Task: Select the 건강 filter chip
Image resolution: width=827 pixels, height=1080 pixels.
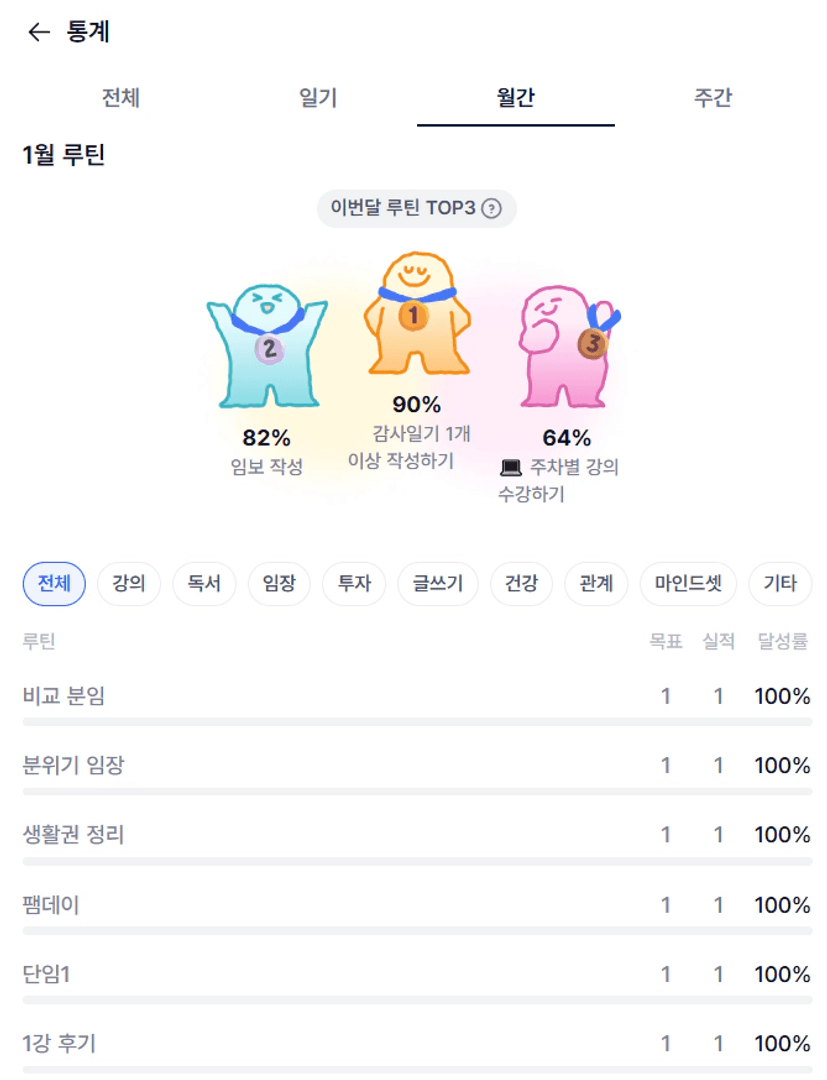Action: [522, 584]
